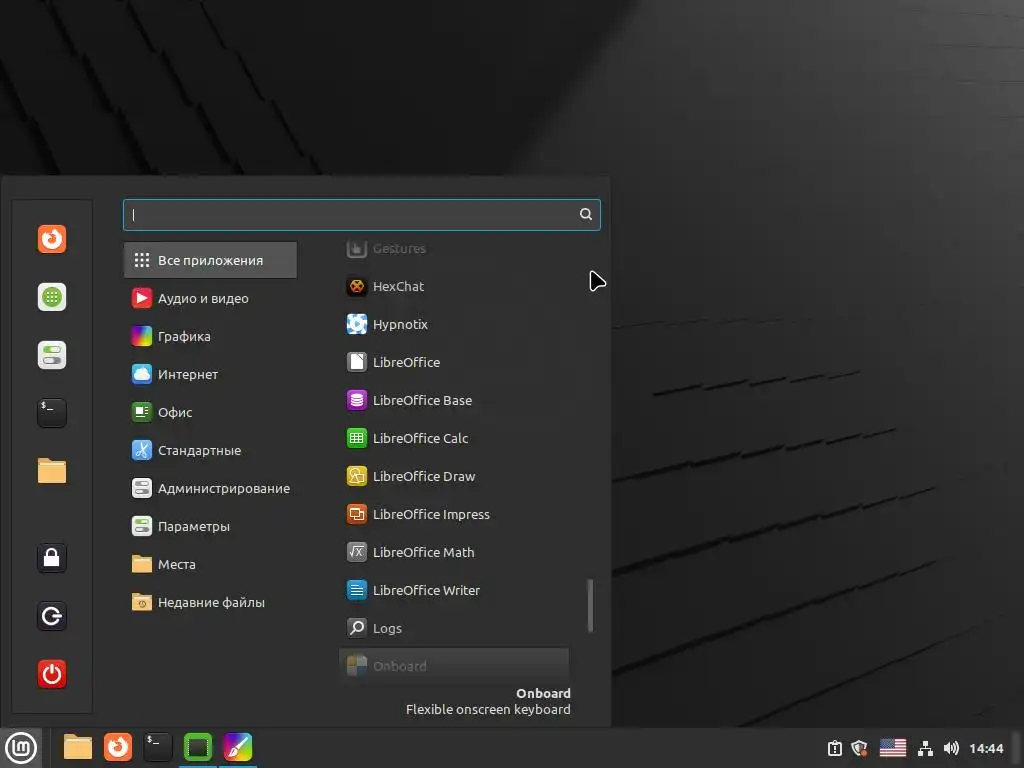Click the notifications tray icon
The image size is (1024, 768).
pyautogui.click(x=835, y=748)
